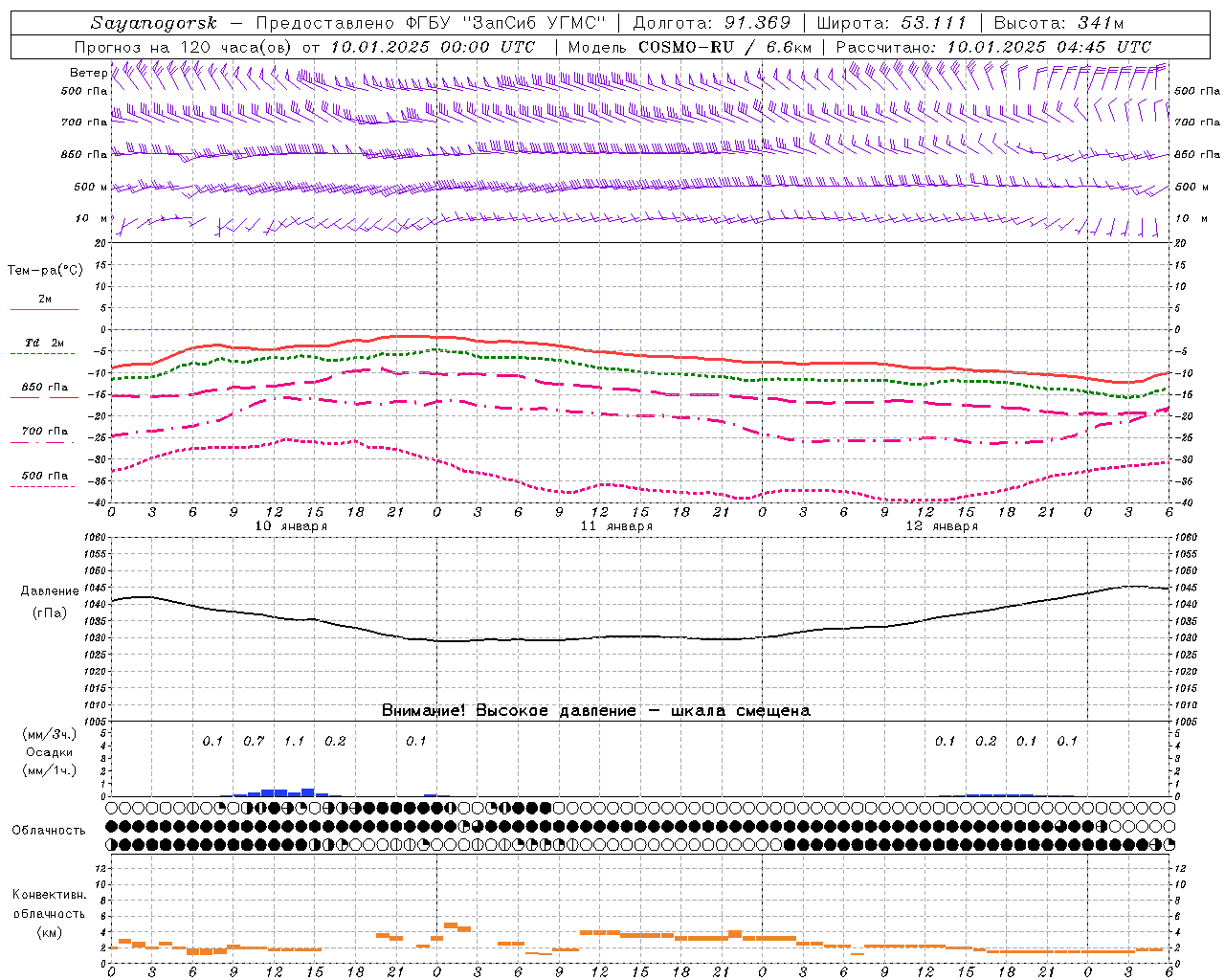Screen dimensions: 1225x980
Task: Click the 'Тем-ра(°C)' temperature axis label
Action: point(45,271)
